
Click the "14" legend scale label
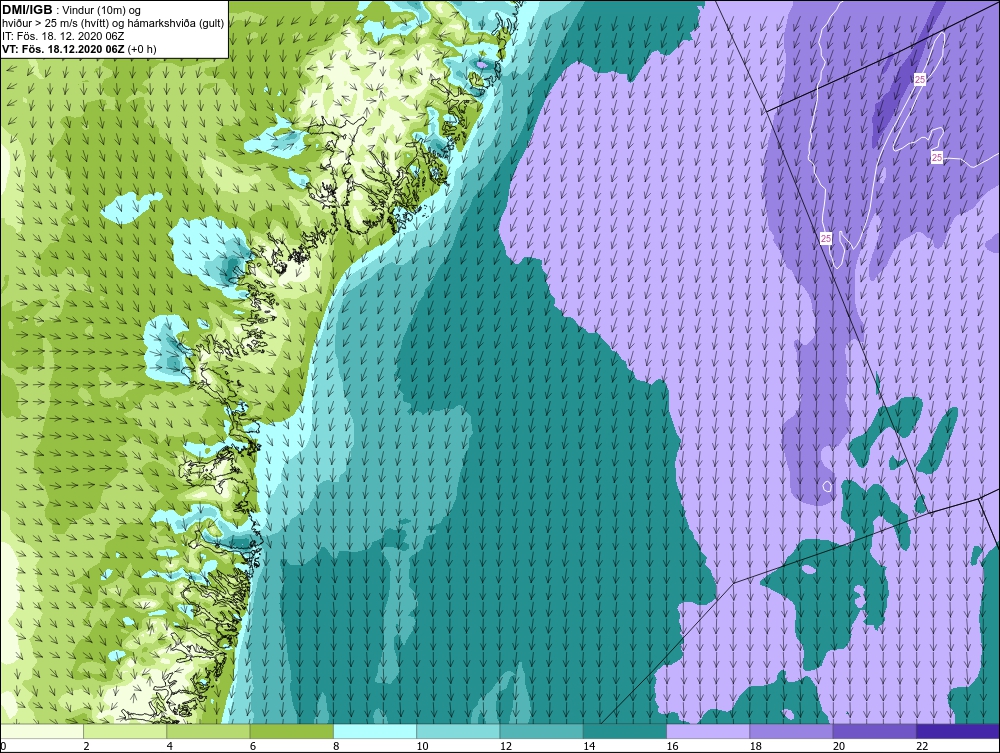[589, 747]
